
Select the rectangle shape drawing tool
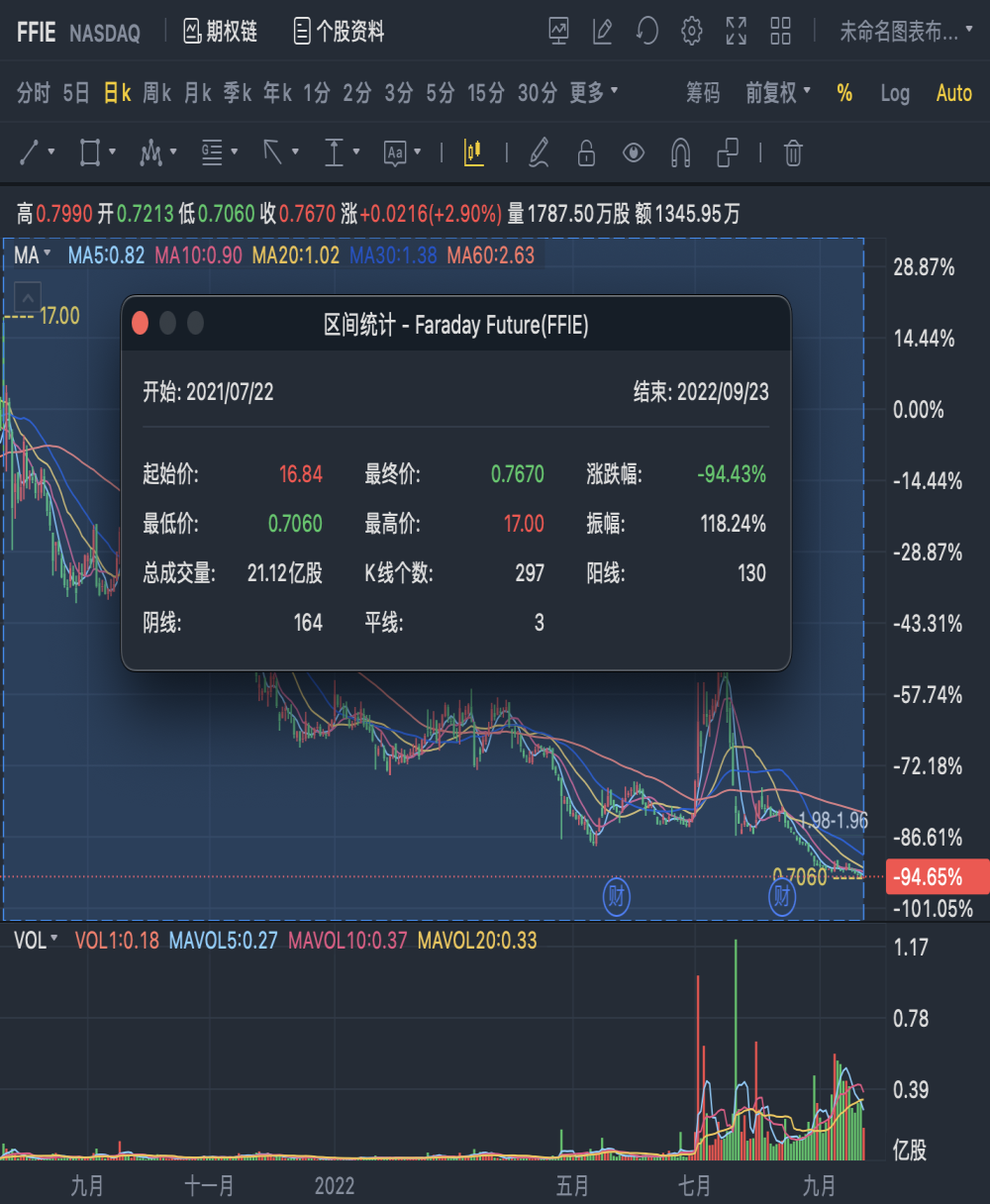tap(90, 152)
